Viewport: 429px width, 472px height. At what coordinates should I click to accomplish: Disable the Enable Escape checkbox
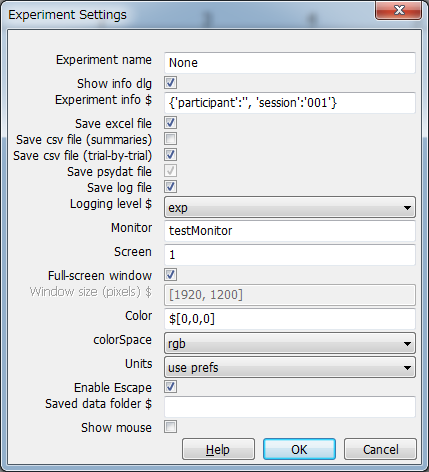tap(170, 387)
